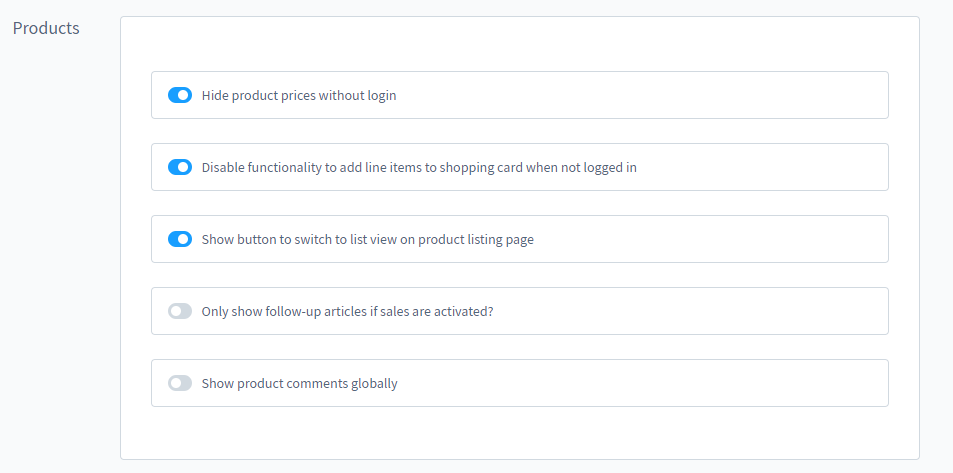This screenshot has height=473, width=953.
Task: Click empty right side of product comments row
Action: coord(750,383)
